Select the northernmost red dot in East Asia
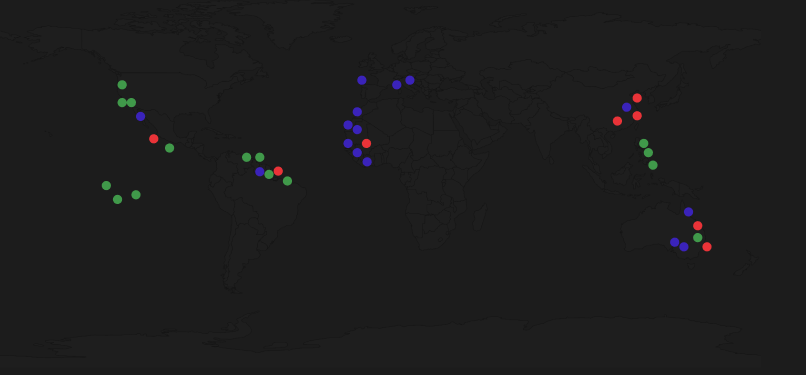 click(x=637, y=98)
